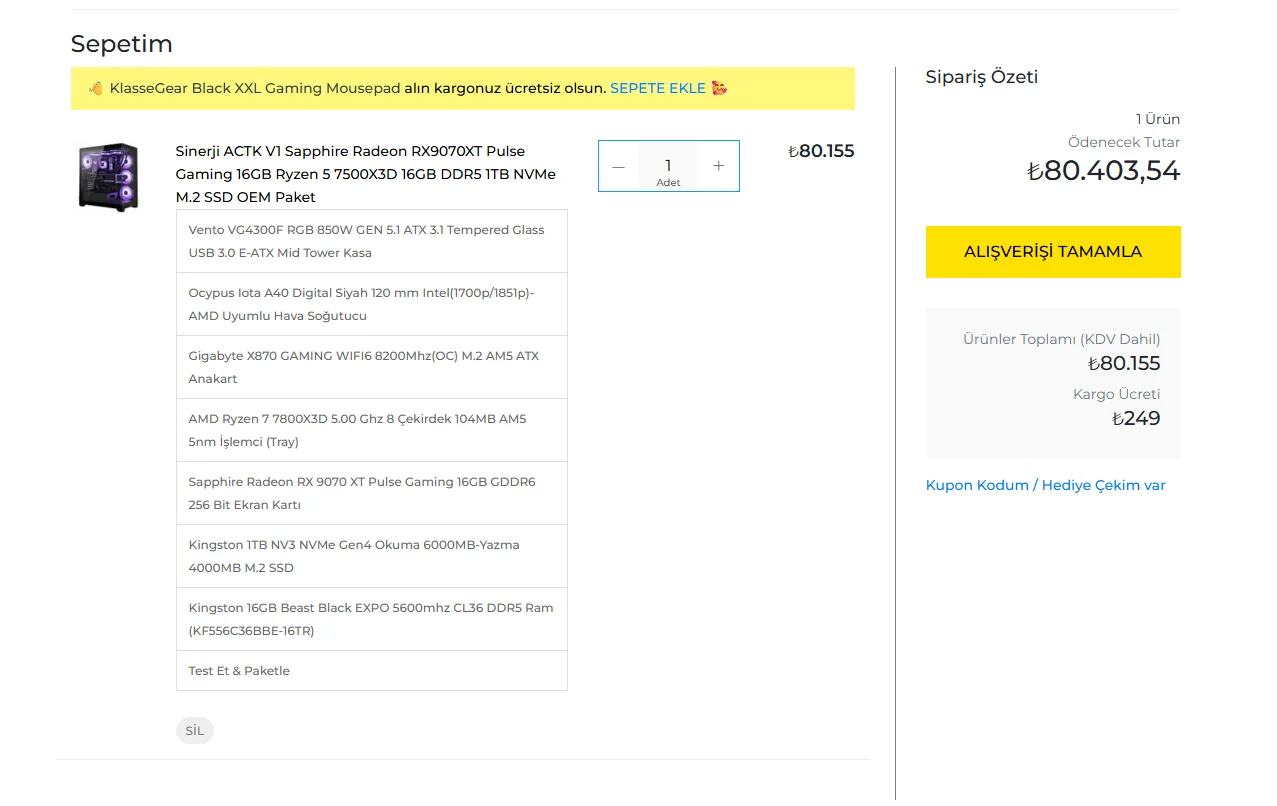Decrease quantity with the minus icon
Screen dimensions: 1277x806
[x=618, y=166]
